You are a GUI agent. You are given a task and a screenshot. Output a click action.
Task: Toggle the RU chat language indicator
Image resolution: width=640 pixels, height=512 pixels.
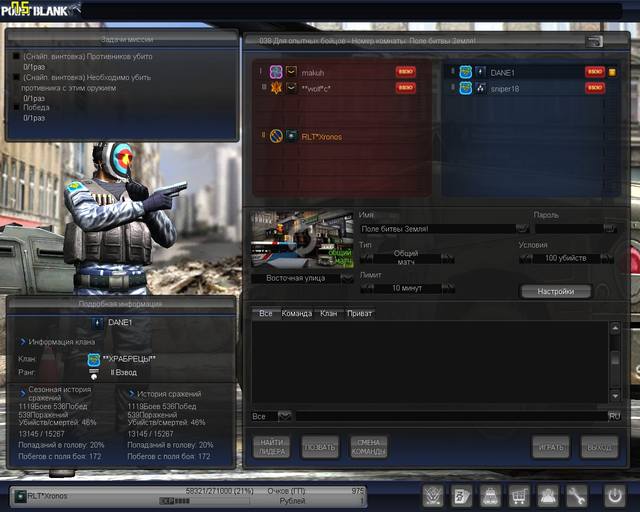click(614, 416)
